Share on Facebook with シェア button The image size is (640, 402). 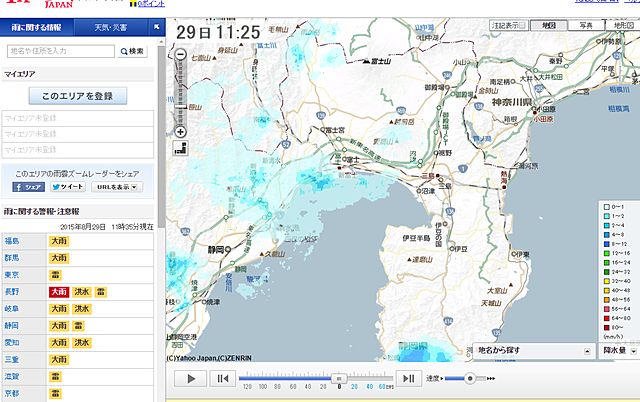28,186
